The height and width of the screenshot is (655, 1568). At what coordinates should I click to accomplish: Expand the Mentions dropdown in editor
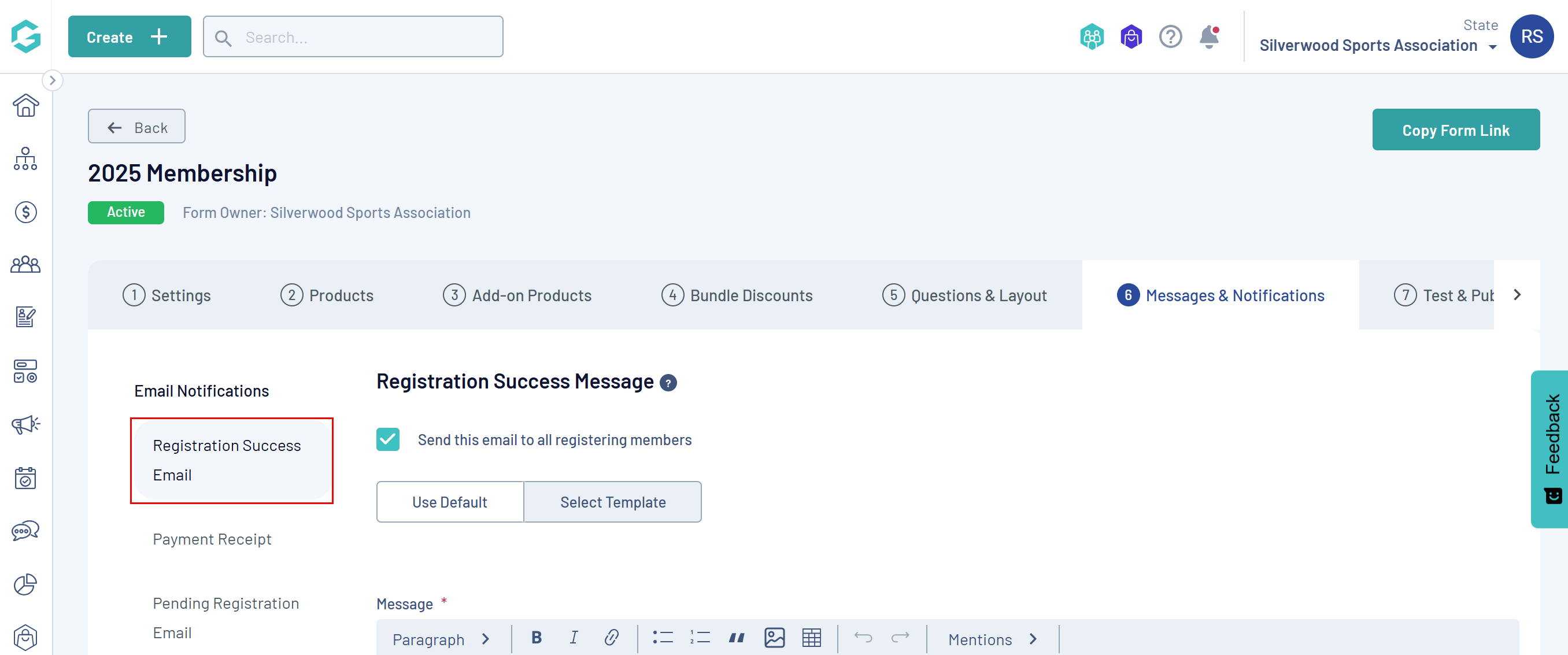992,639
